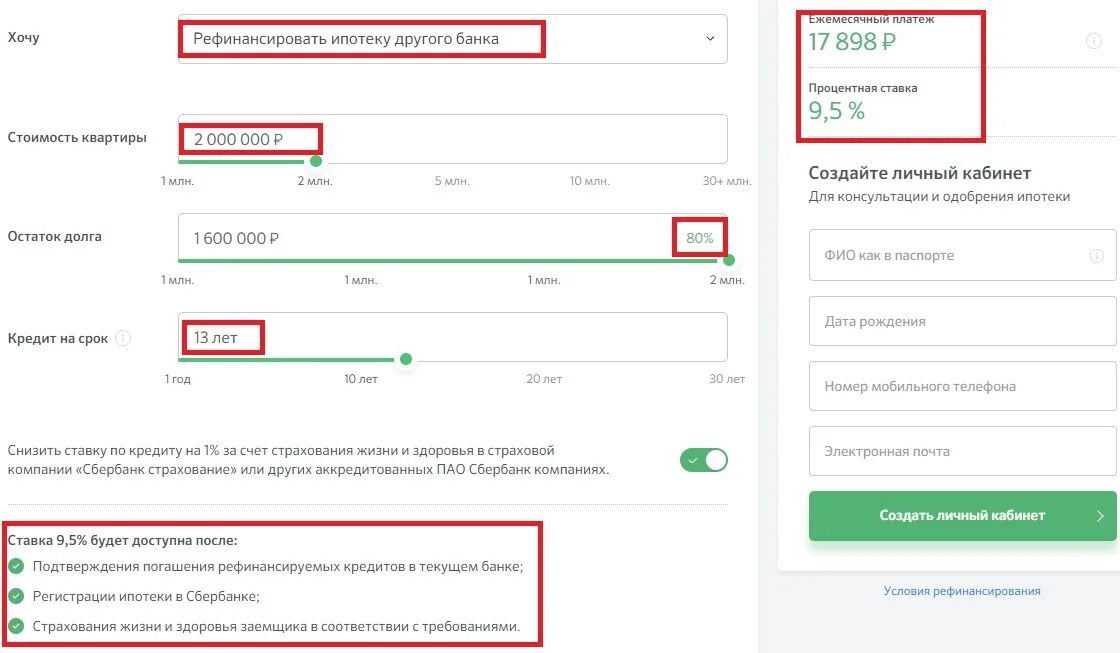The image size is (1120, 653).
Task: Click the 13 лет loan term field
Action: [x=450, y=338]
